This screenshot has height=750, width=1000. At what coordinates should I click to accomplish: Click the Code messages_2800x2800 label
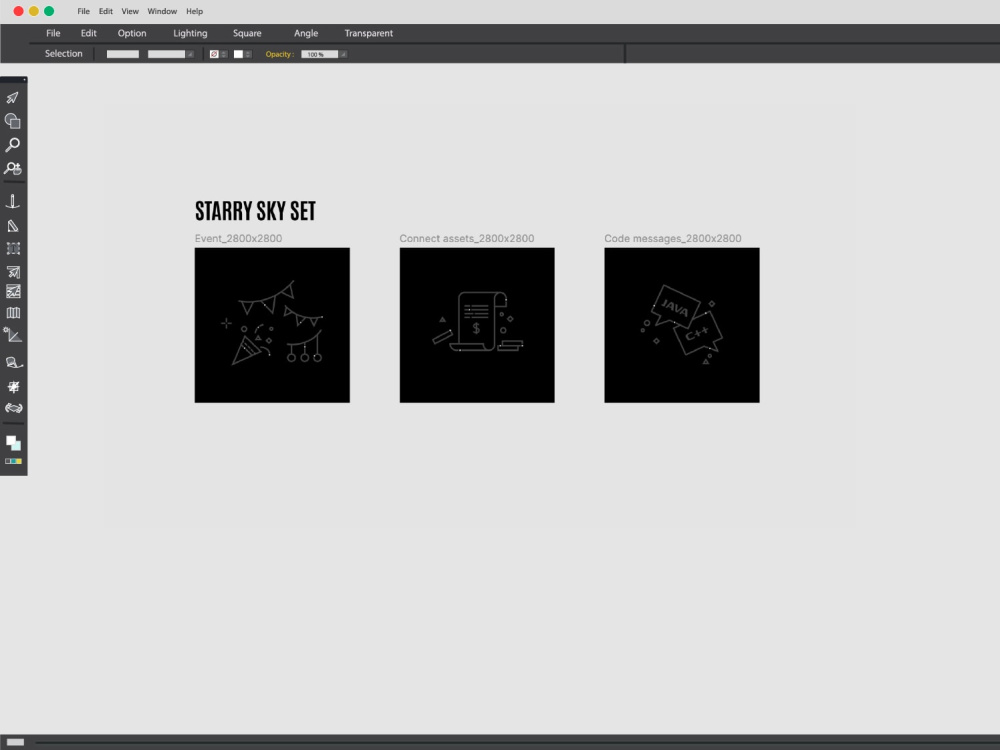tap(673, 239)
